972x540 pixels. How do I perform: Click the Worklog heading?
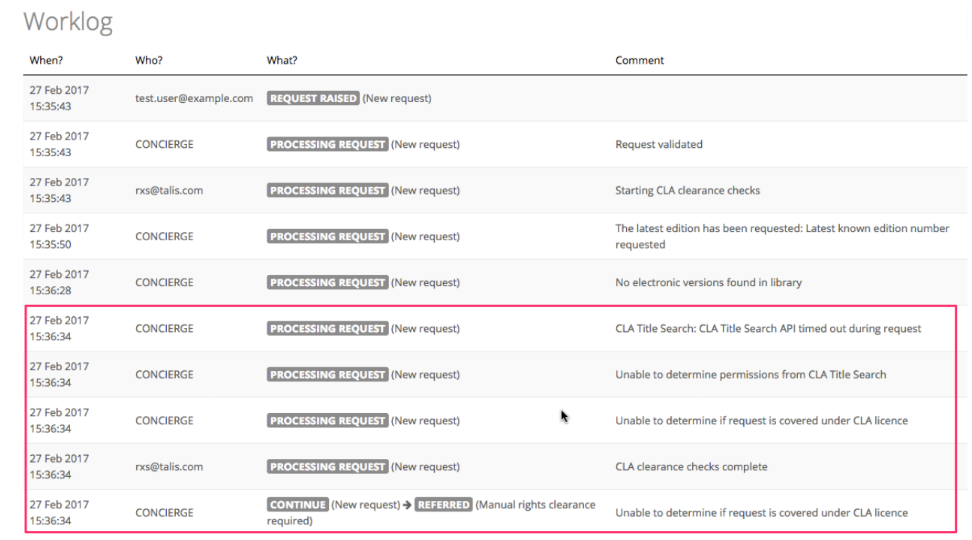(x=68, y=22)
